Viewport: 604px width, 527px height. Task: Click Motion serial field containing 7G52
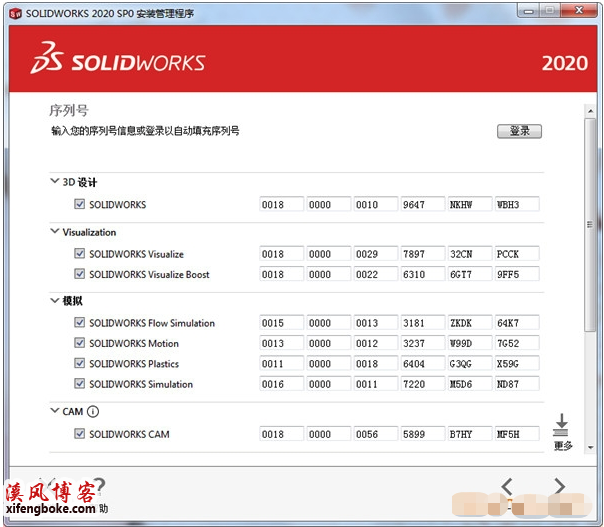[x=517, y=343]
